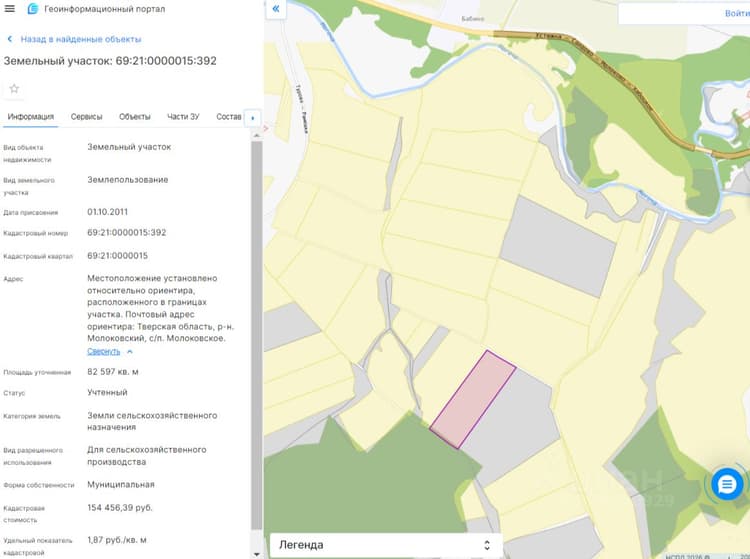Open the Объекты tab
The image size is (750, 559).
[134, 117]
